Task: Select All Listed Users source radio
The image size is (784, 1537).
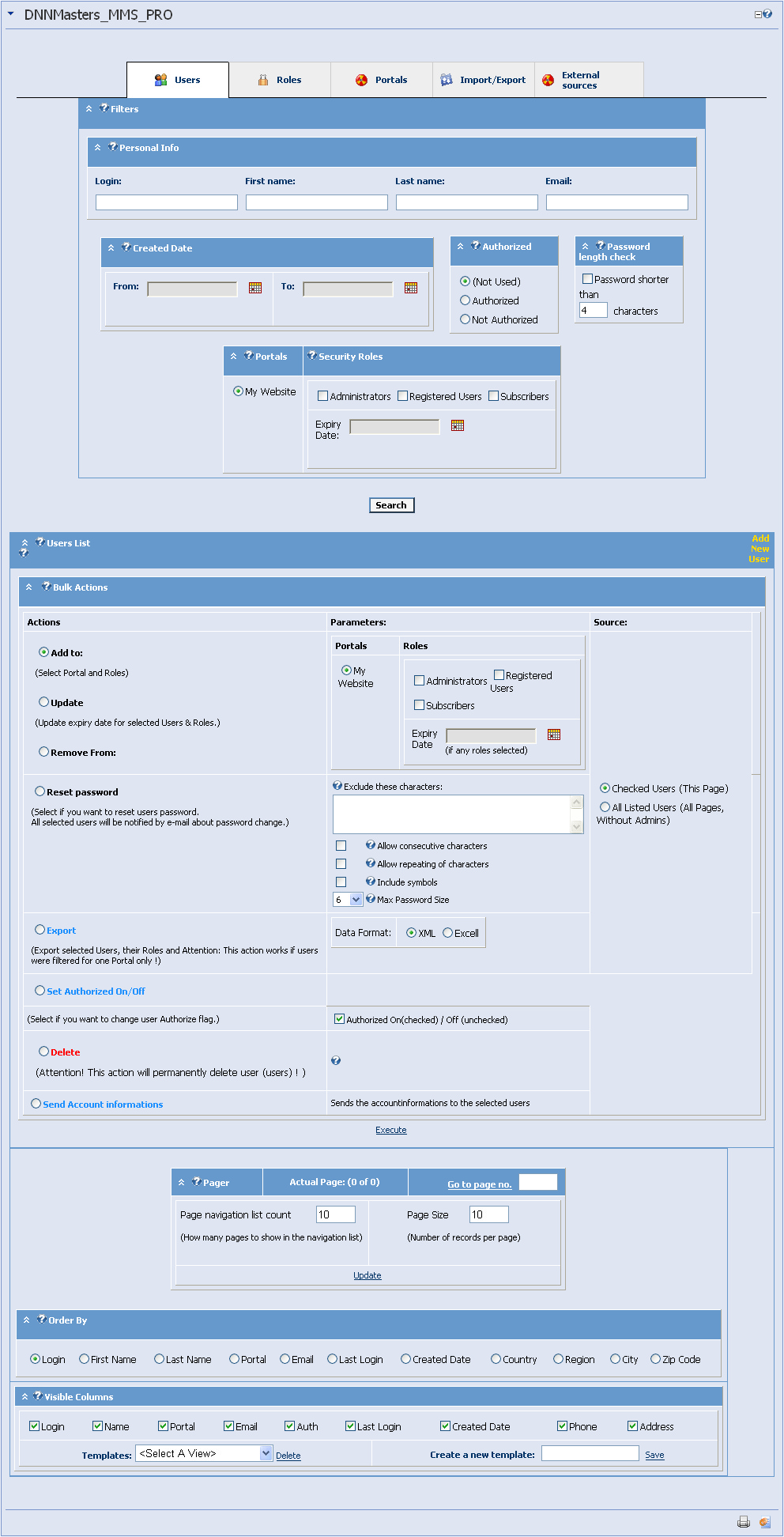Action: click(x=605, y=807)
